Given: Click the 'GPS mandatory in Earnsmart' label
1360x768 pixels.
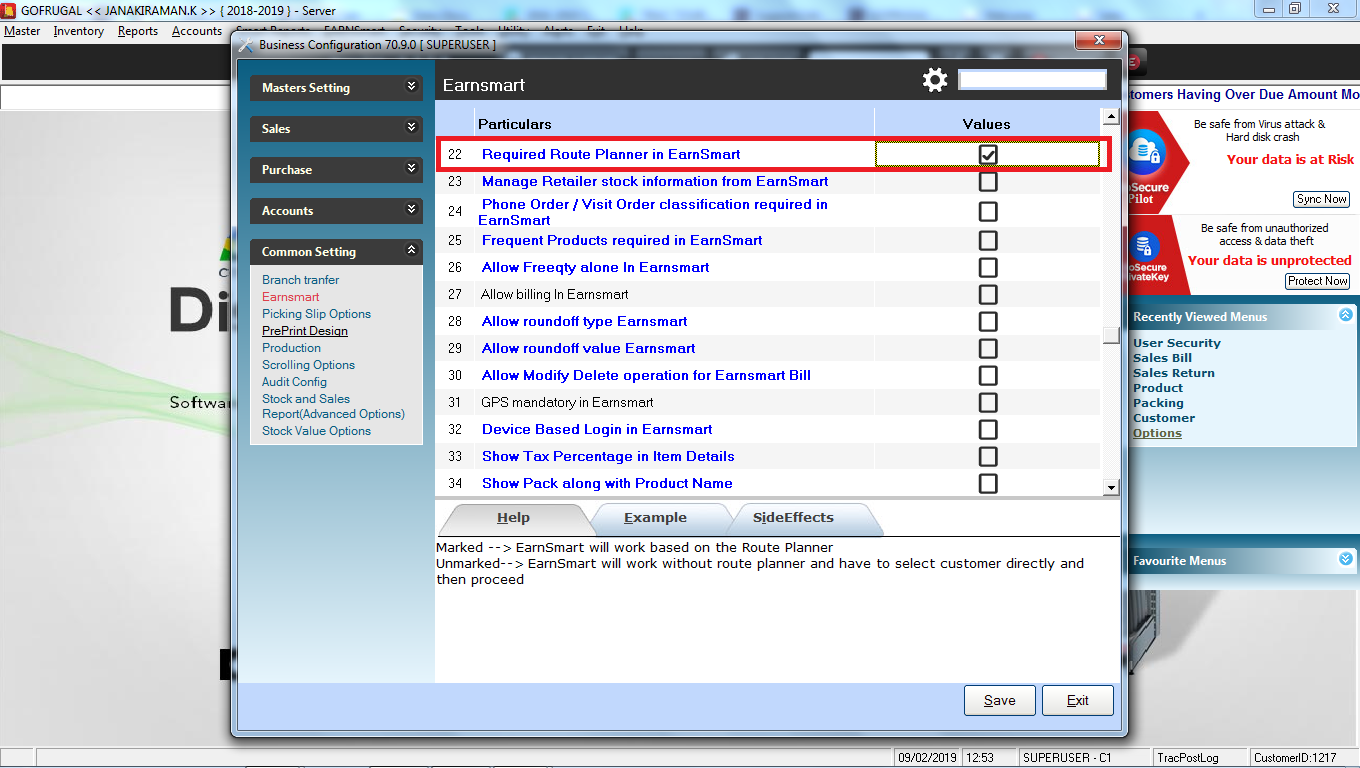Looking at the screenshot, I should [567, 402].
